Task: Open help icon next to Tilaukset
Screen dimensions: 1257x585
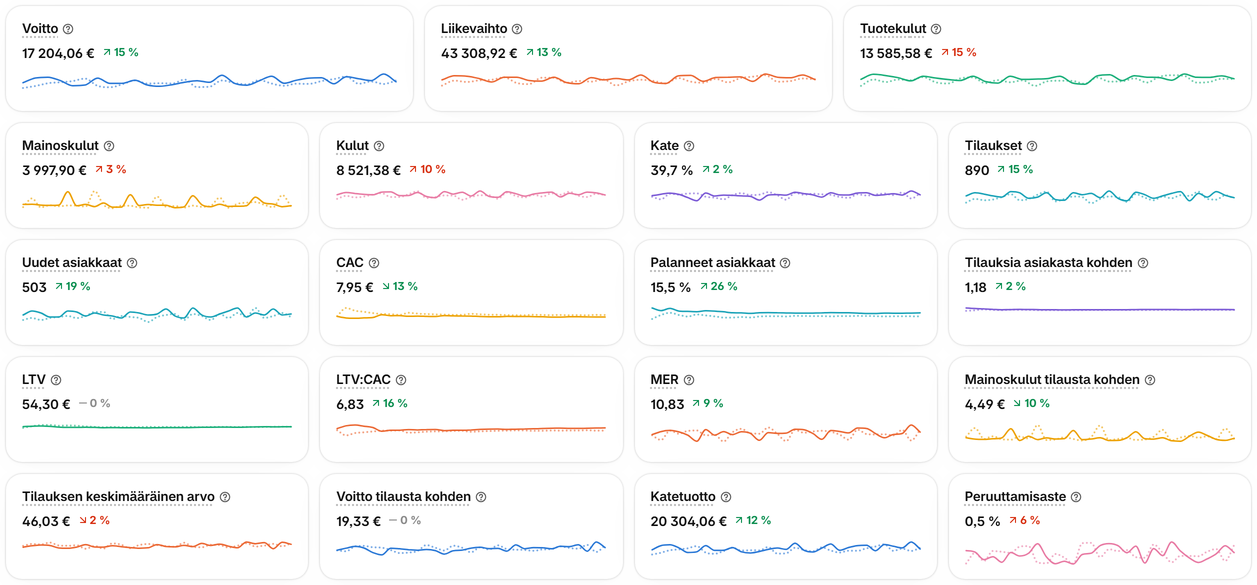Action: [x=1032, y=146]
